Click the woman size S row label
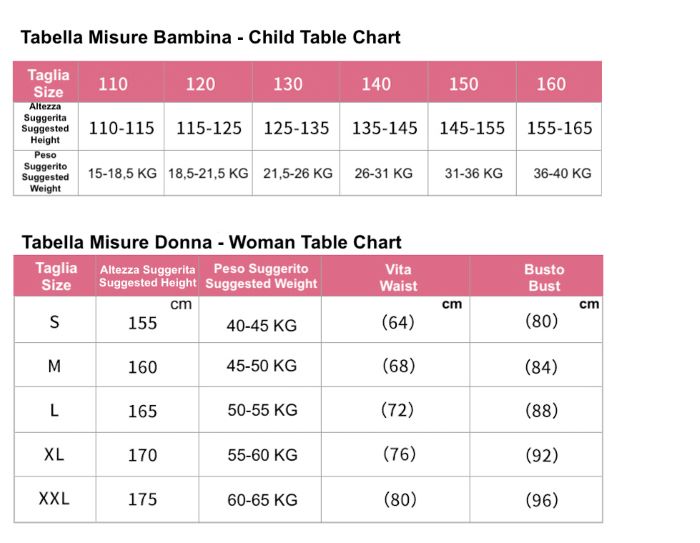Screen dimensions: 700x543 pyautogui.click(x=54, y=321)
